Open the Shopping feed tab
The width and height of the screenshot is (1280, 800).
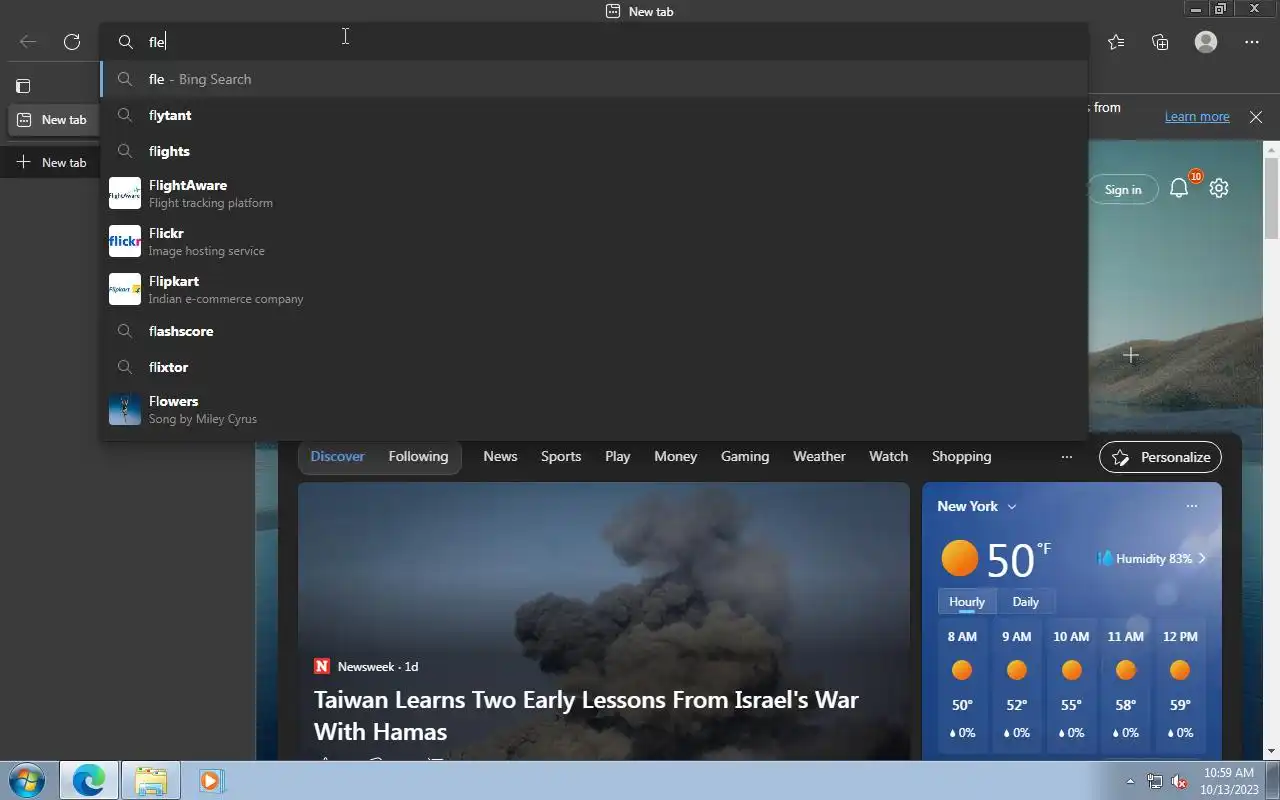961,456
